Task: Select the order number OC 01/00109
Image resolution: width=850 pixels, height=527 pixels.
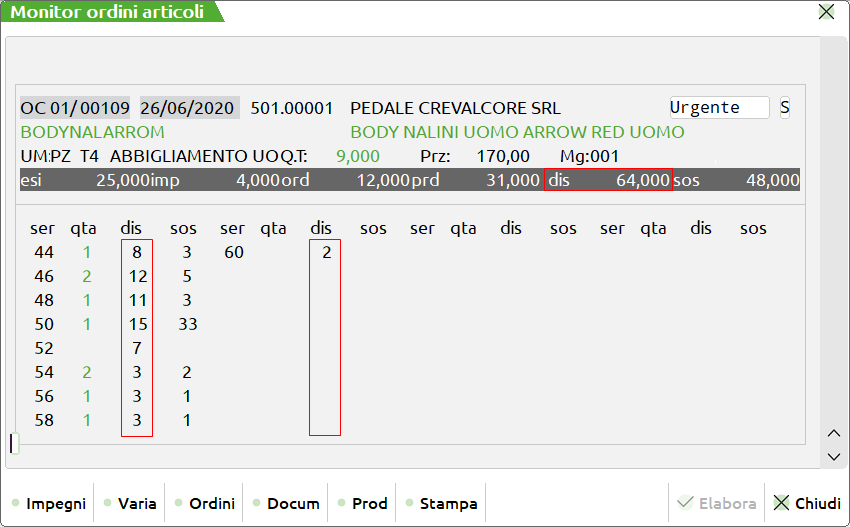Action: click(x=76, y=108)
